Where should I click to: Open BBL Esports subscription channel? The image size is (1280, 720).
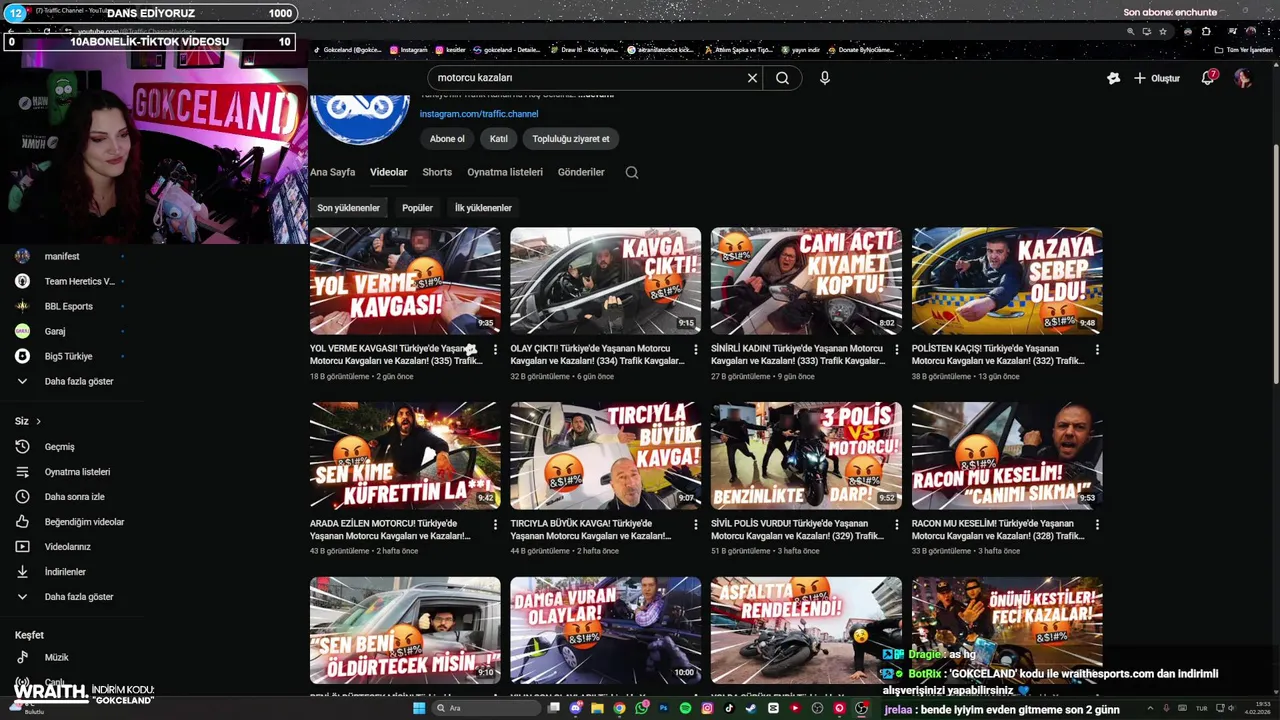click(70, 306)
